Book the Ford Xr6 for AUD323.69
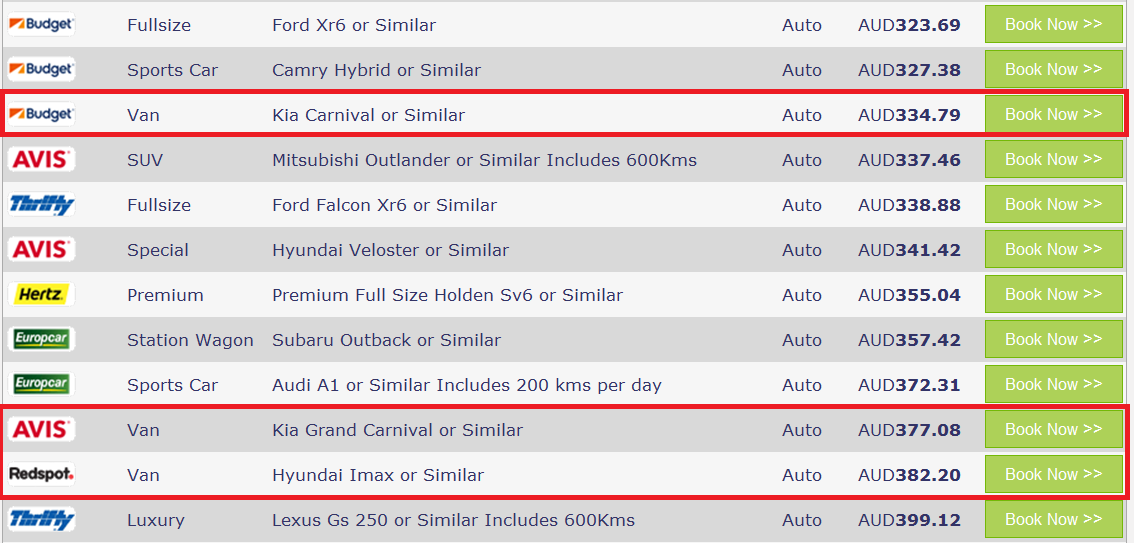The height and width of the screenshot is (543, 1134). (1053, 25)
